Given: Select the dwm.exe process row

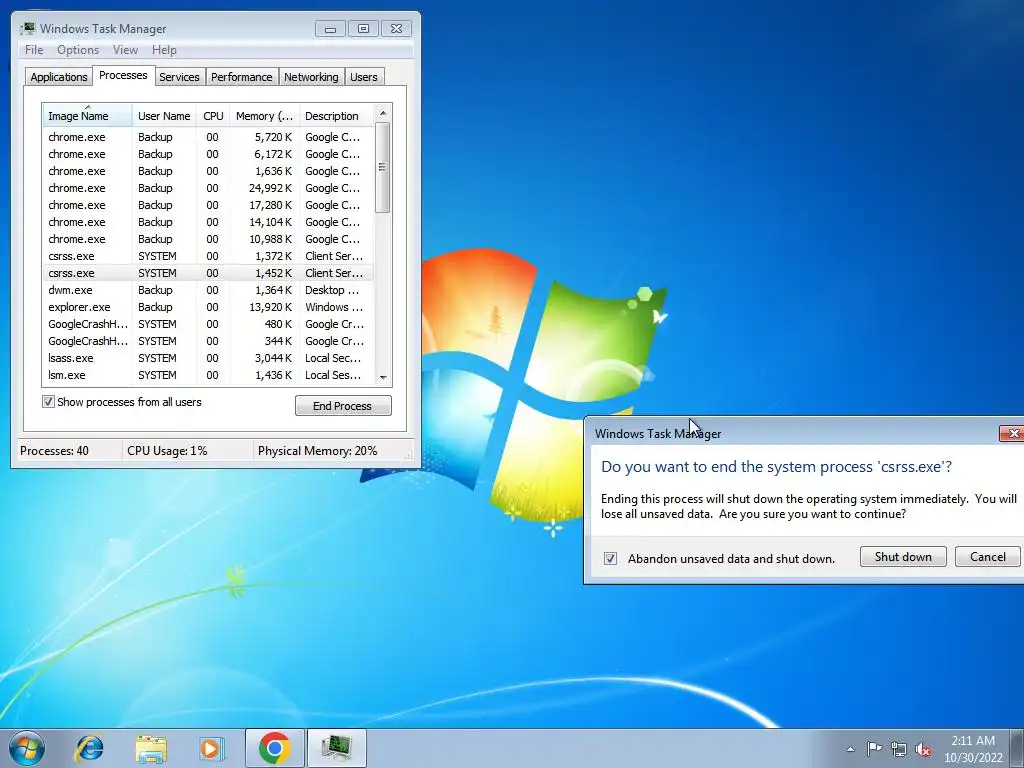Looking at the screenshot, I should pyautogui.click(x=208, y=290).
